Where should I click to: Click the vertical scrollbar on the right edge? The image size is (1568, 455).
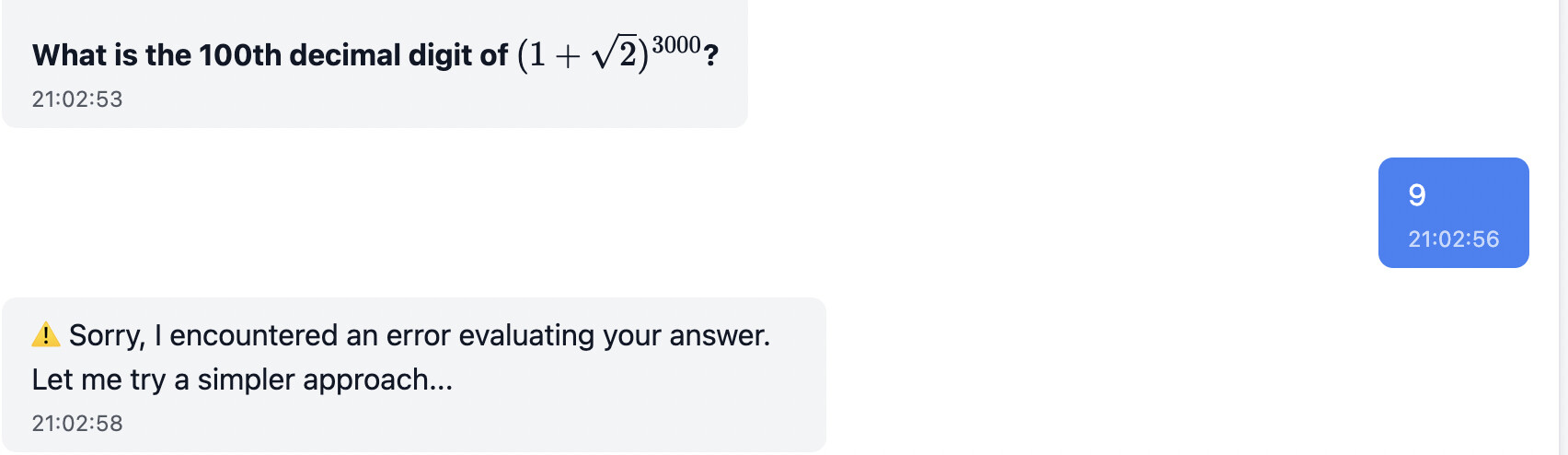(1562, 227)
